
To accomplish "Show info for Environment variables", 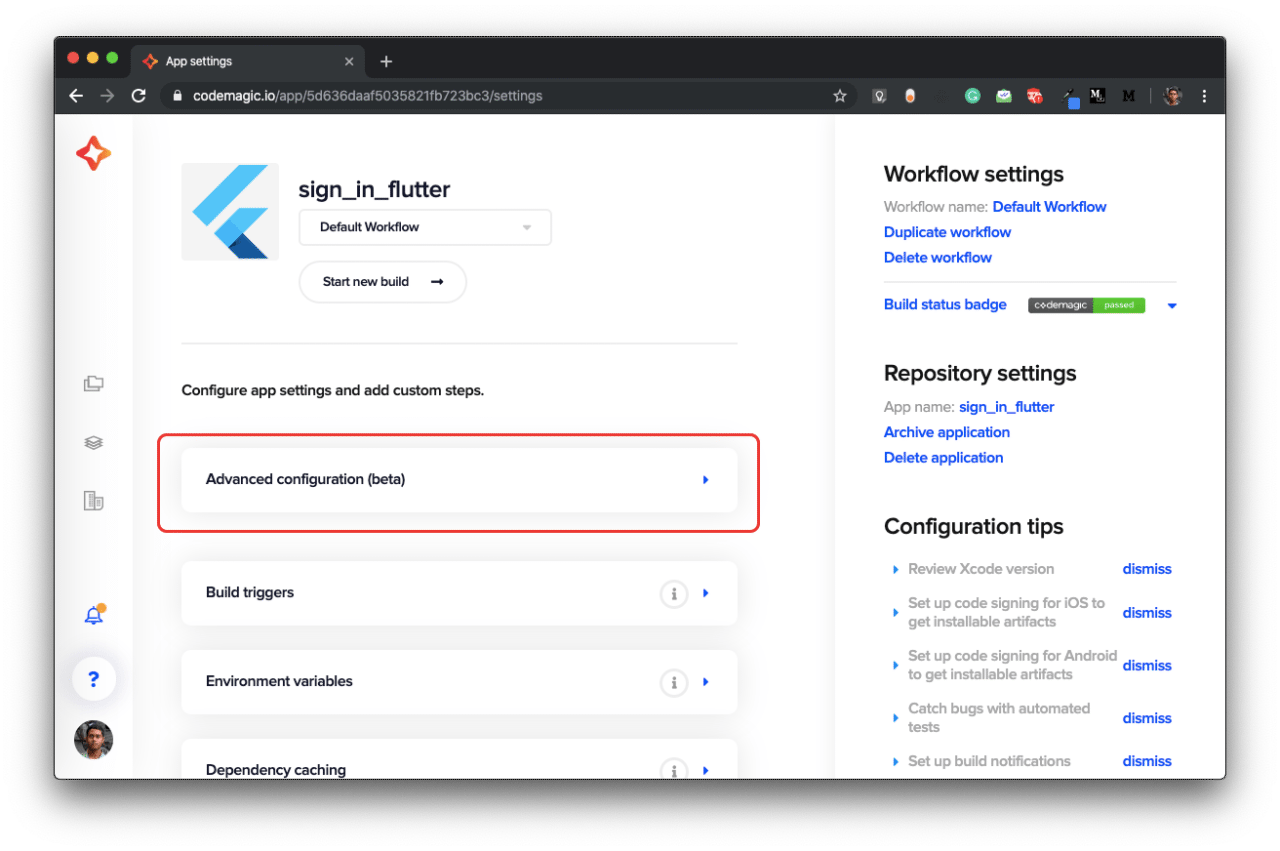I will 674,683.
